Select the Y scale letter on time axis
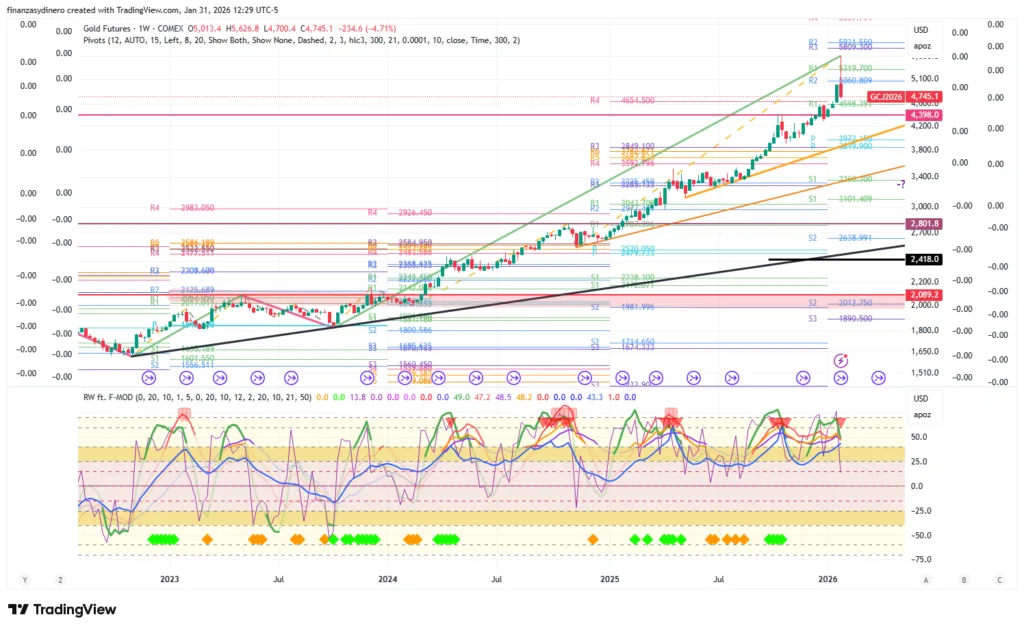This screenshot has height=630, width=1024. pyautogui.click(x=25, y=579)
